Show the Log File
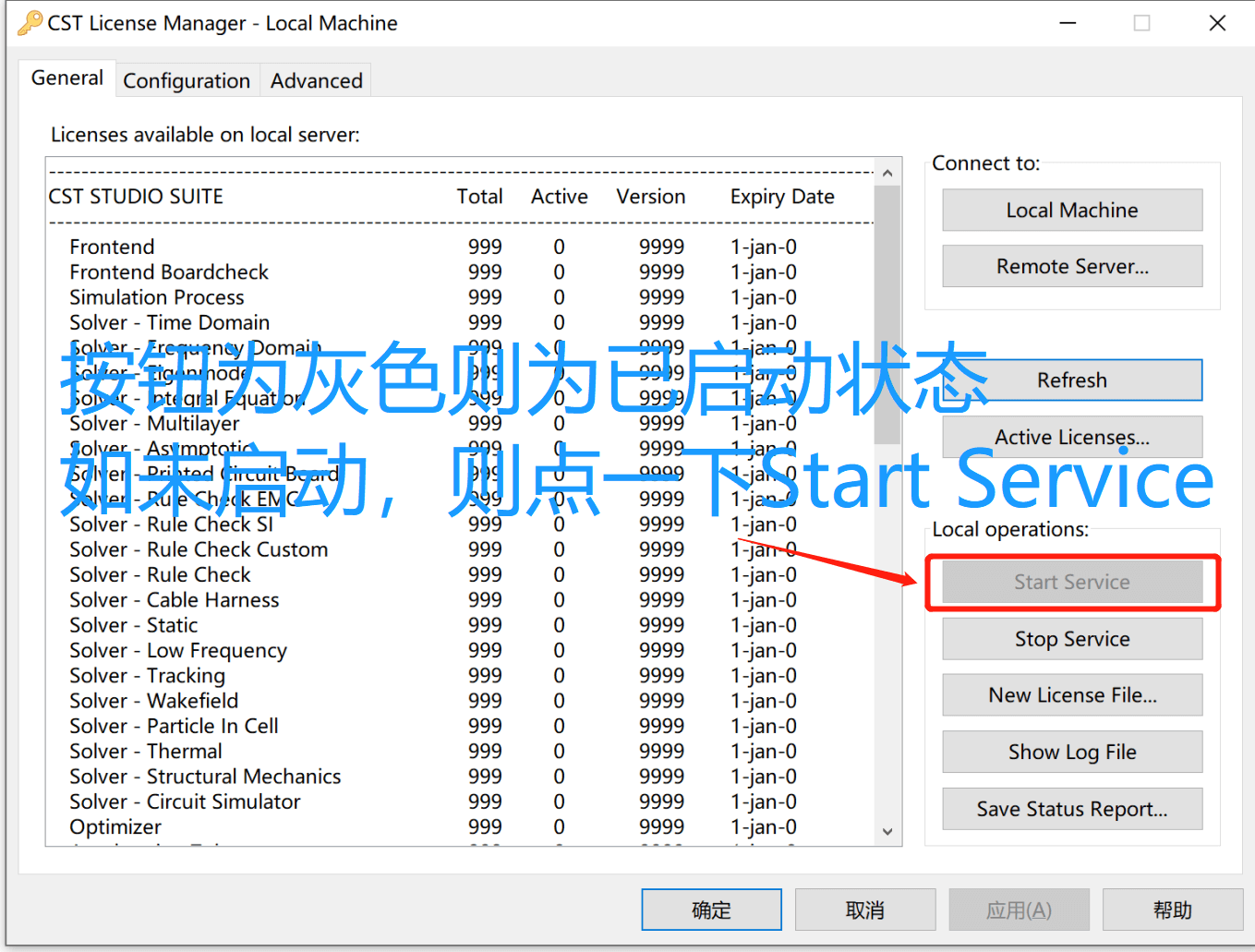 (1070, 752)
